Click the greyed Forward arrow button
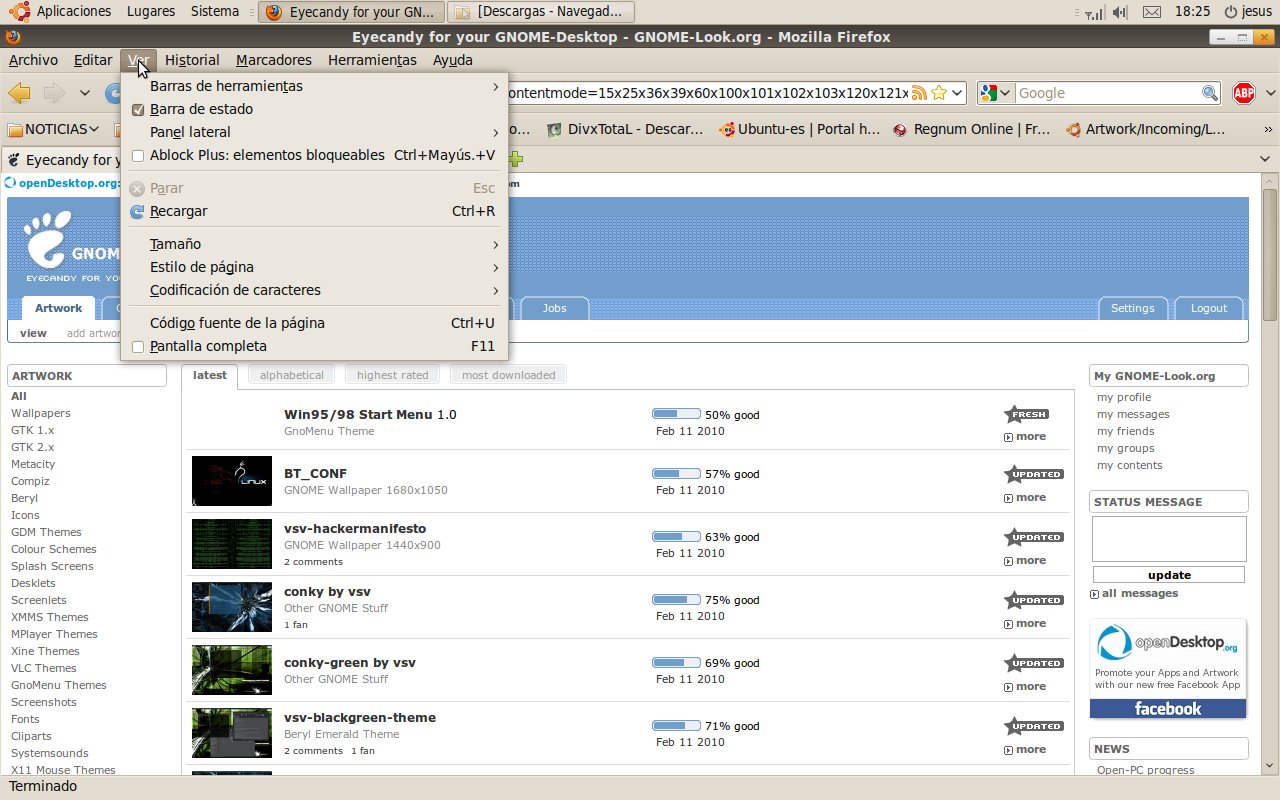The image size is (1280, 800). click(53, 93)
